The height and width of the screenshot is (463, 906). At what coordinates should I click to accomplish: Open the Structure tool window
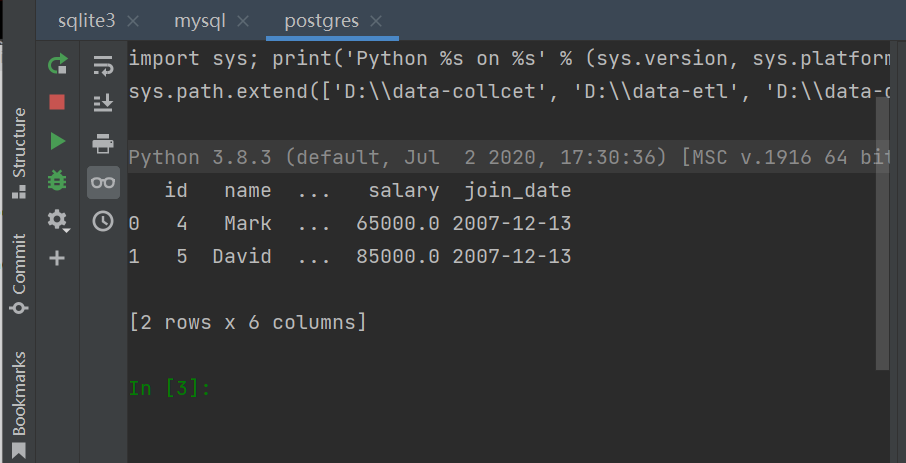coord(19,153)
